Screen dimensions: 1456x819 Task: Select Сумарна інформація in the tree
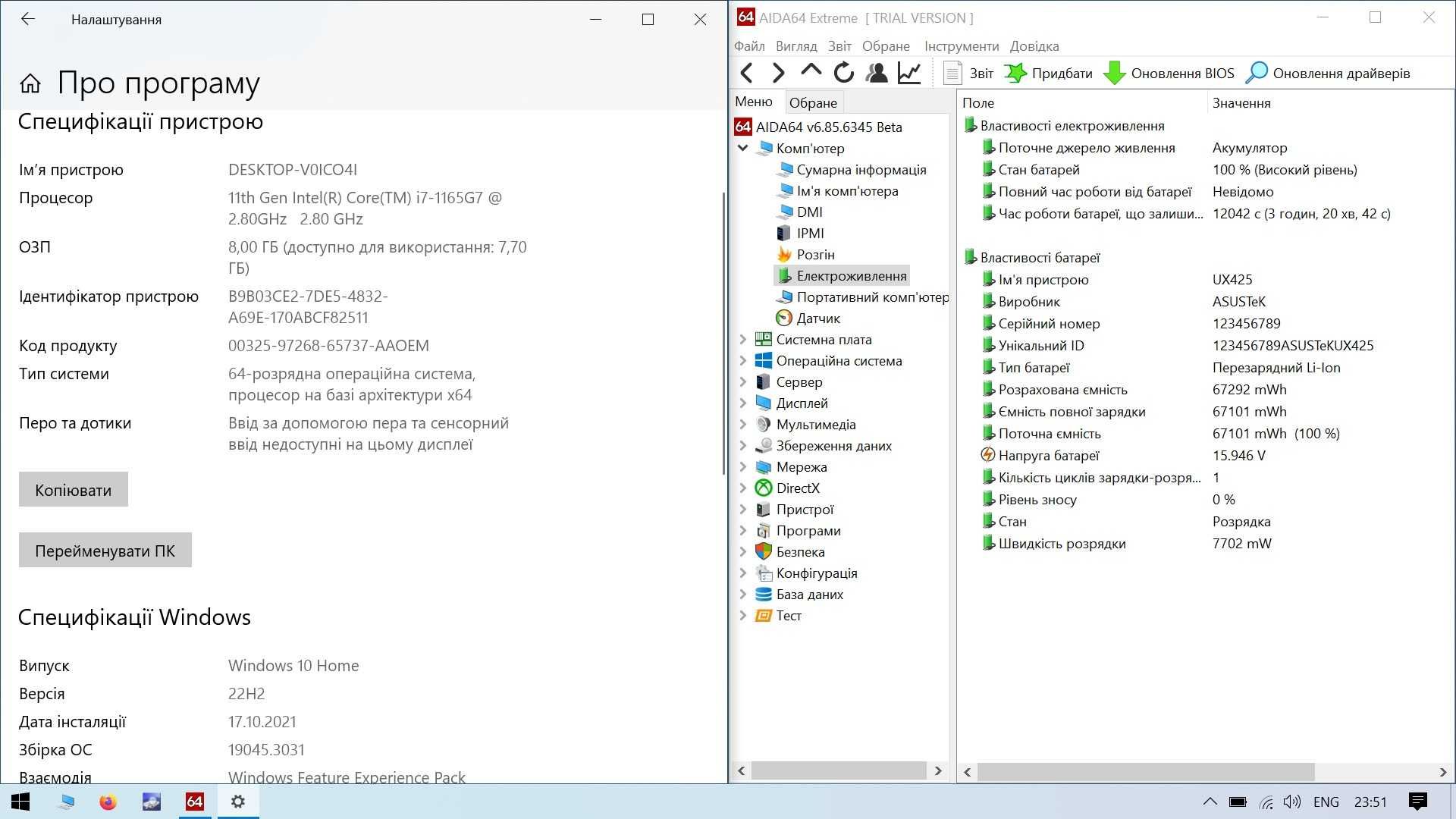861,169
